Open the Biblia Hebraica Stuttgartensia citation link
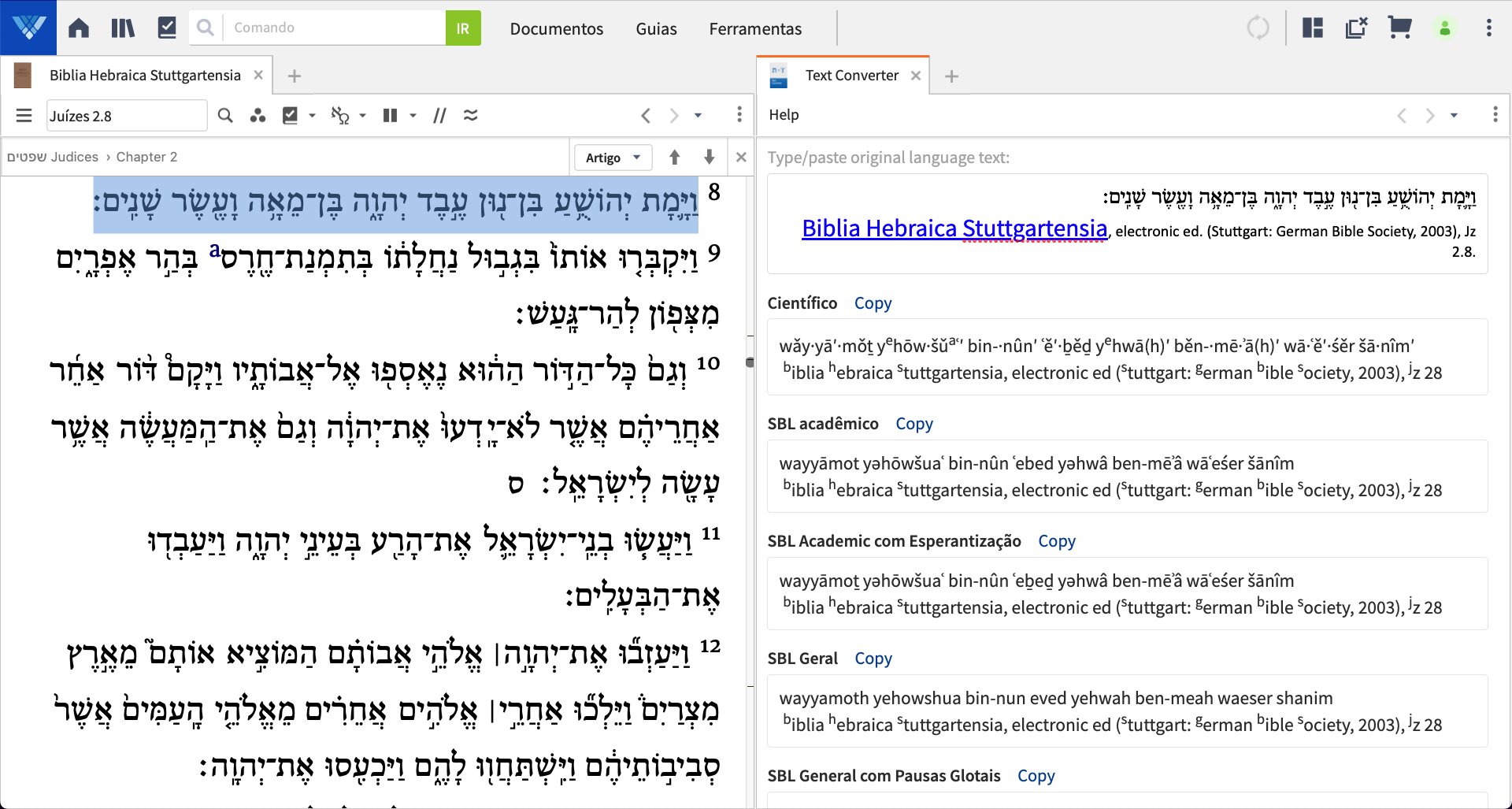 [954, 228]
